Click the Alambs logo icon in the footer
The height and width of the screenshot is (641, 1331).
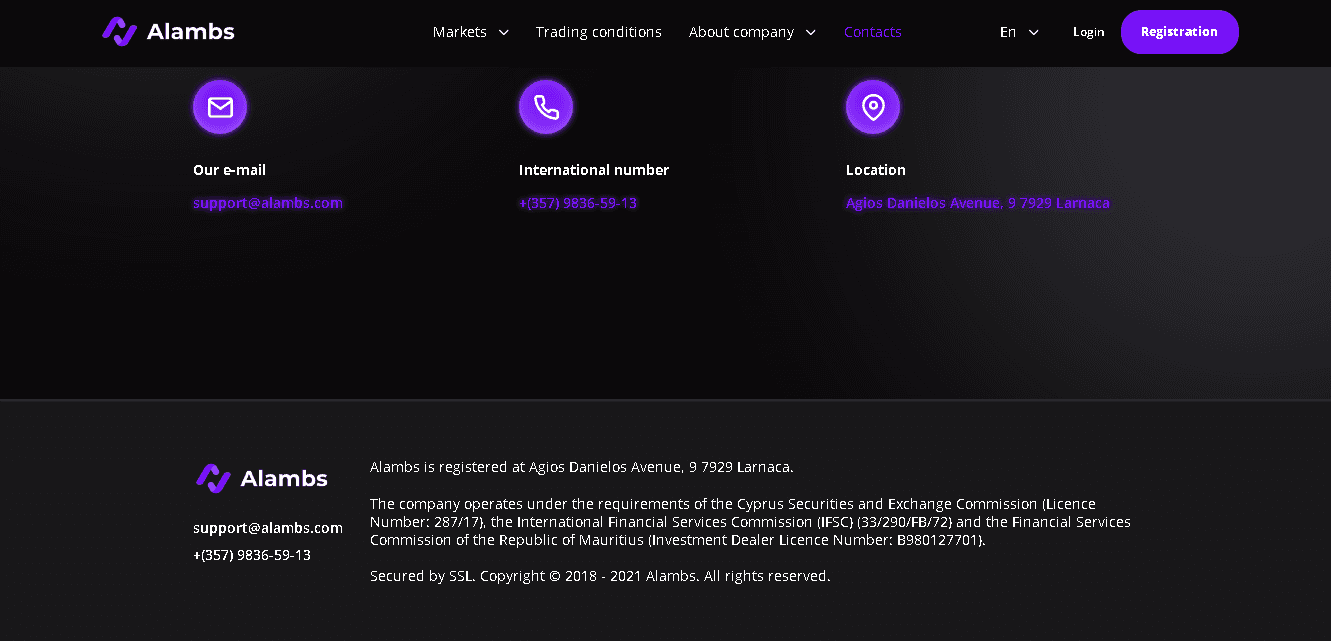(x=213, y=478)
